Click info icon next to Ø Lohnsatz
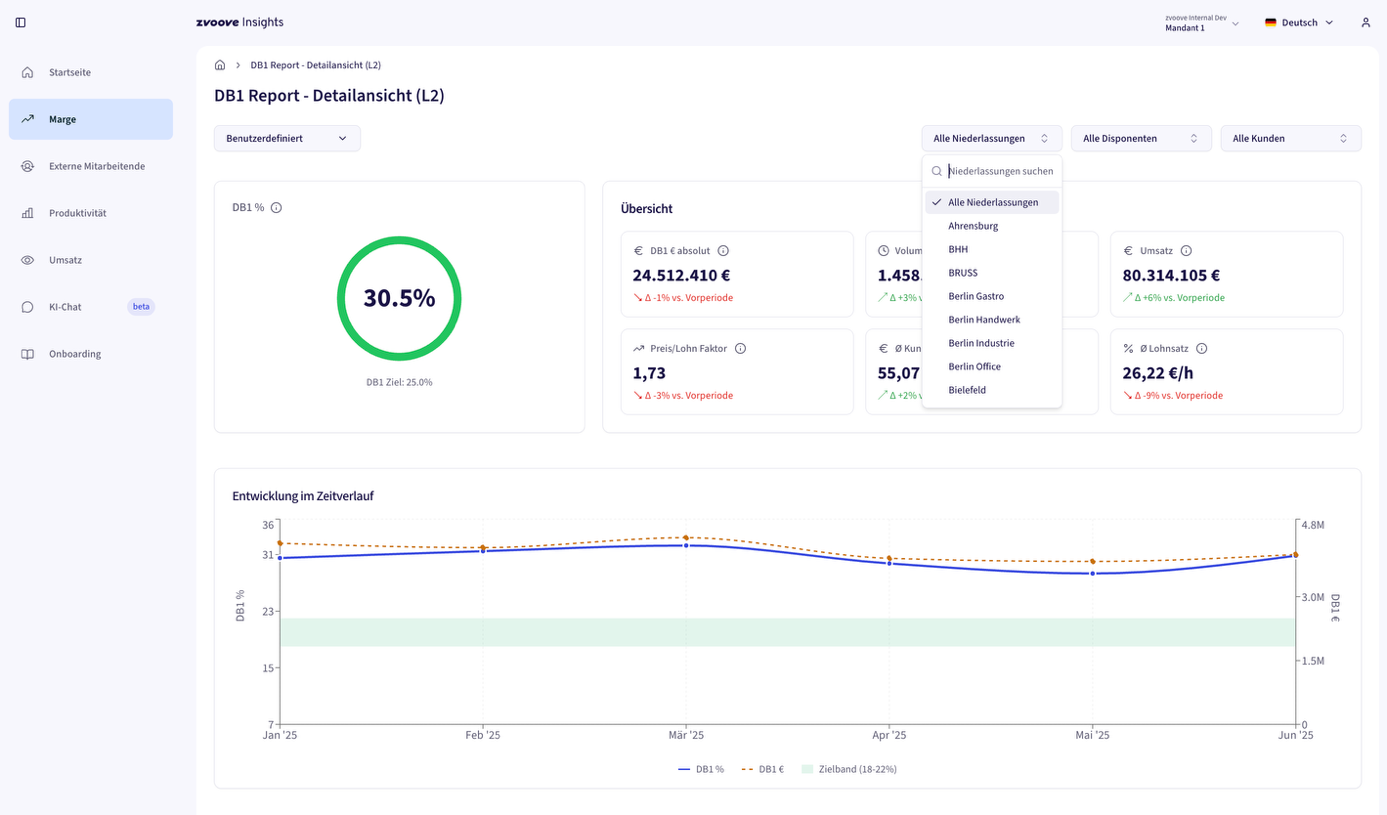This screenshot has height=815, width=1387. (x=1202, y=349)
